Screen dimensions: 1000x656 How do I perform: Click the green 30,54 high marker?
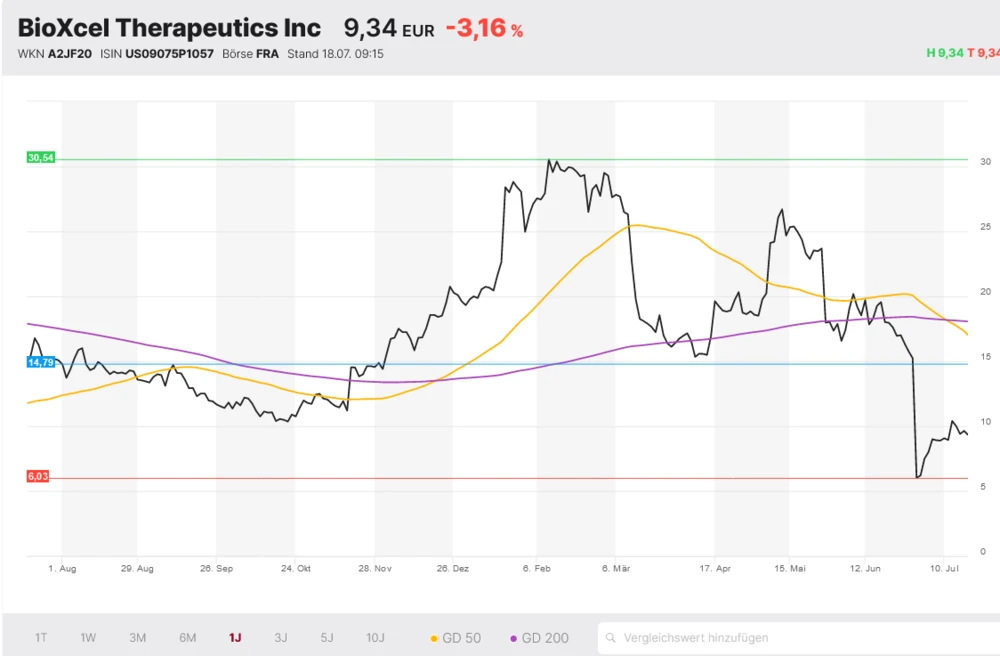pyautogui.click(x=41, y=158)
